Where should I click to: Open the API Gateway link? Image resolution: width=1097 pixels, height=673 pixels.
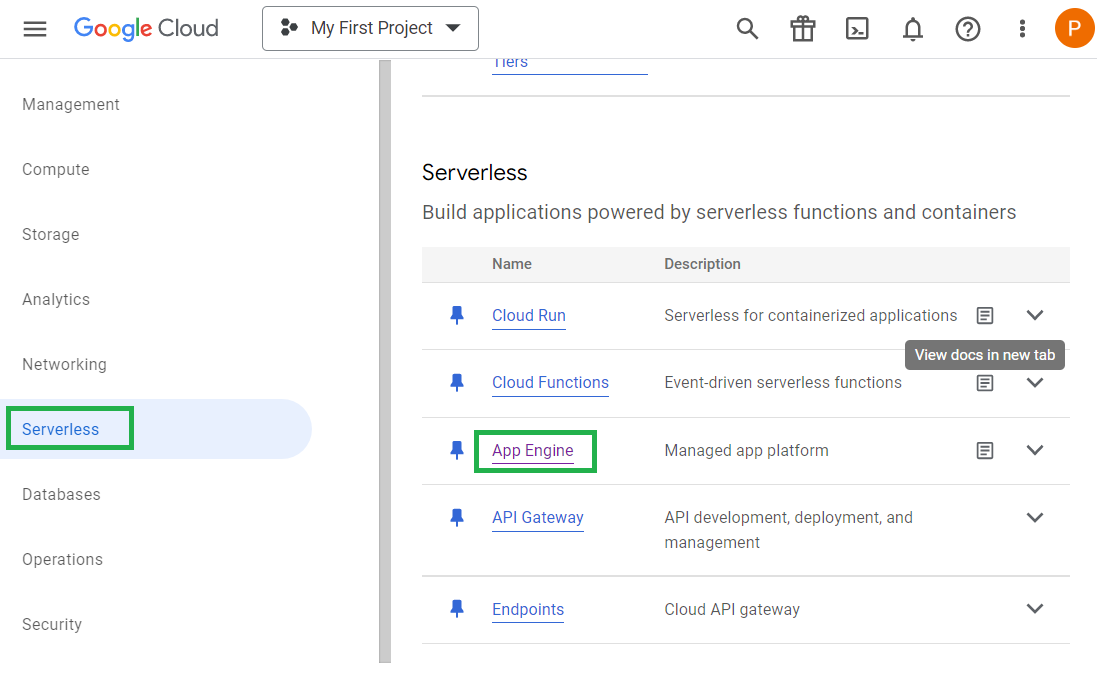coord(538,518)
